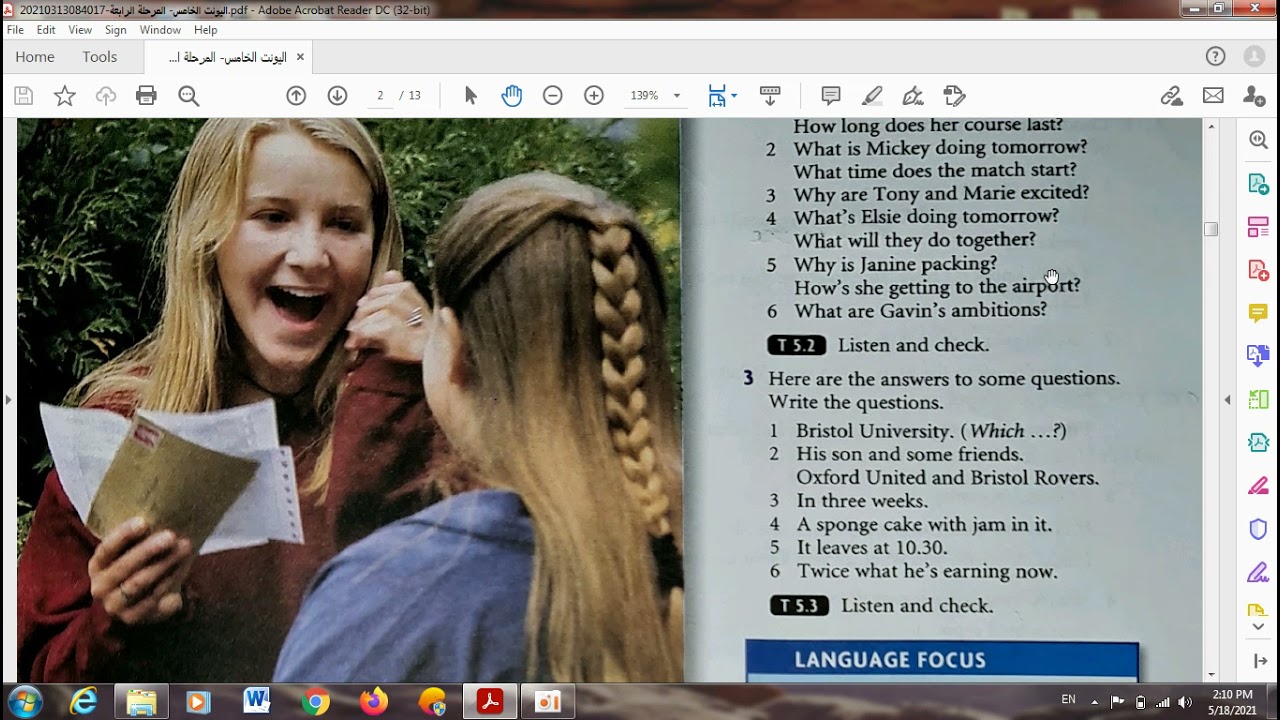Image resolution: width=1280 pixels, height=720 pixels.
Task: Zoom in with the plus button
Action: click(594, 96)
